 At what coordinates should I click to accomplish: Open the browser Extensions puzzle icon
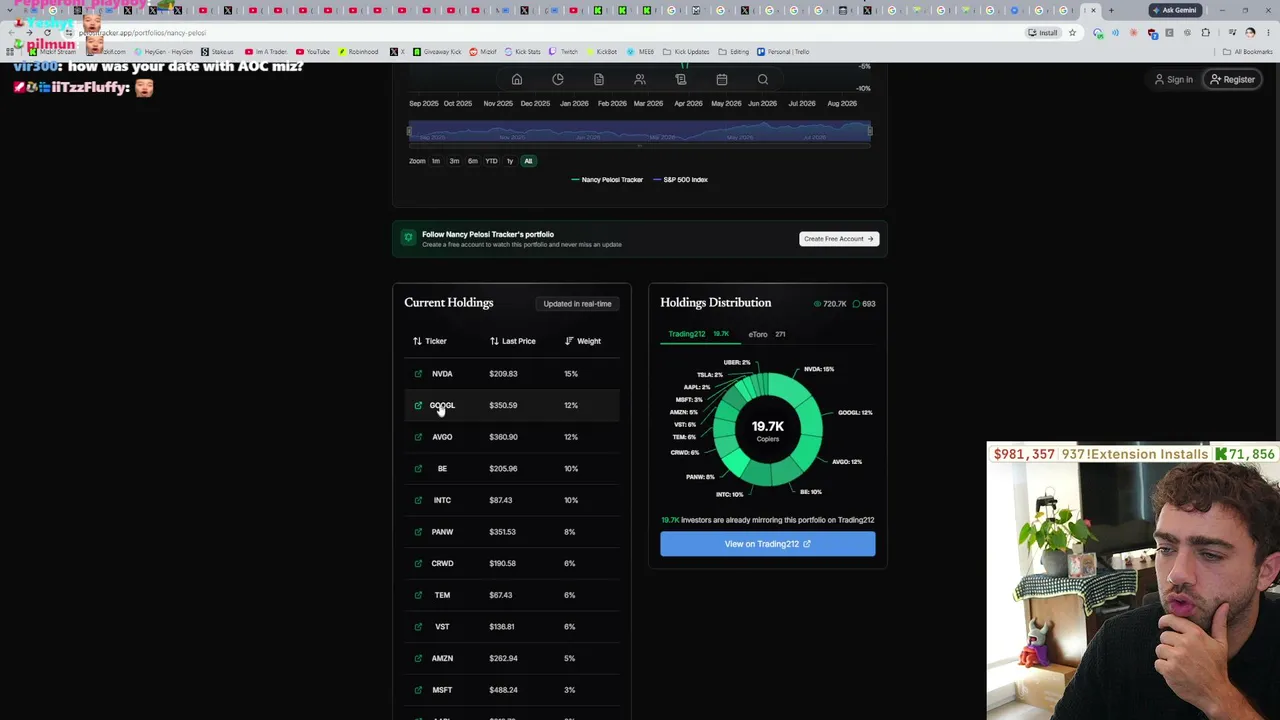click(1205, 32)
